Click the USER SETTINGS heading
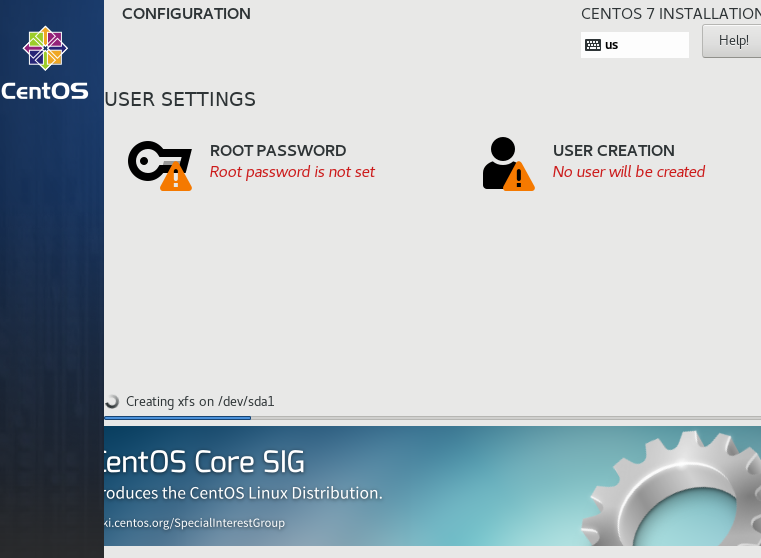 click(x=180, y=99)
